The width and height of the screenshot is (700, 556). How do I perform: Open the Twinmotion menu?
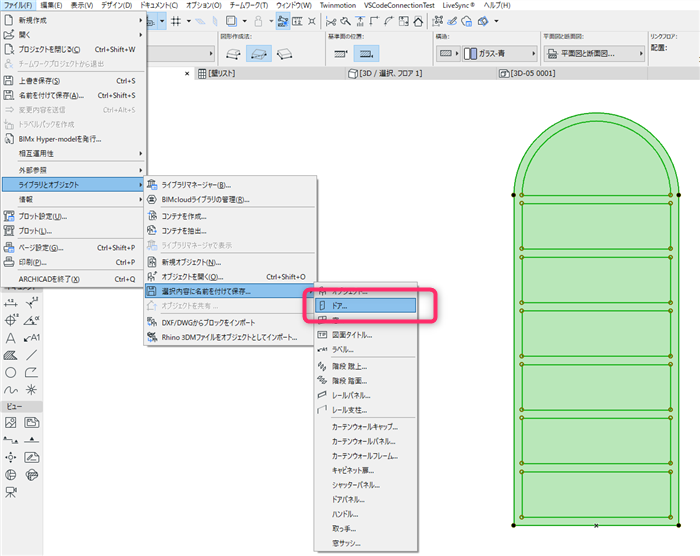(338, 5)
